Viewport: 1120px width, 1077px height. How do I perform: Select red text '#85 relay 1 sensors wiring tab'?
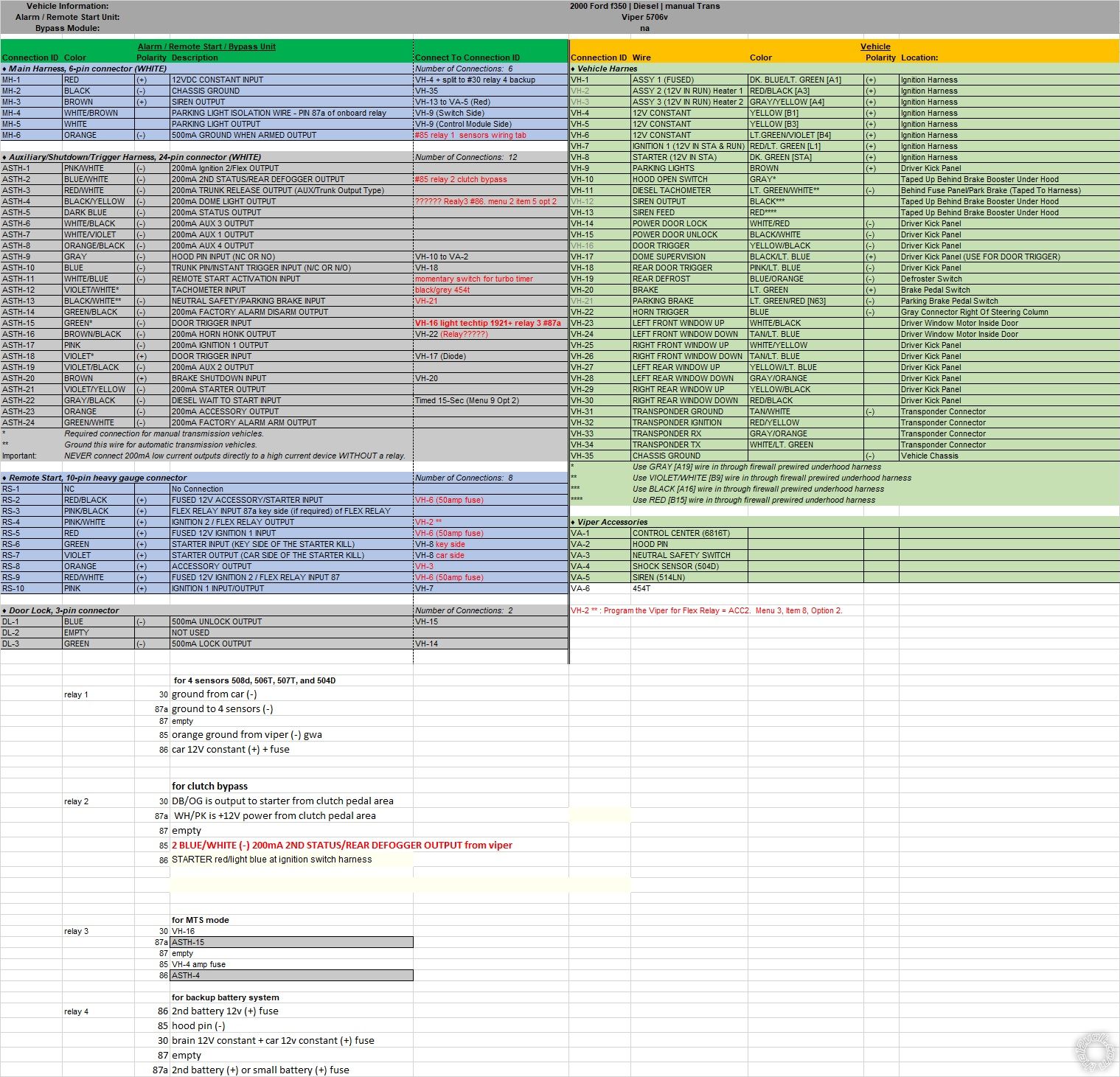(490, 135)
